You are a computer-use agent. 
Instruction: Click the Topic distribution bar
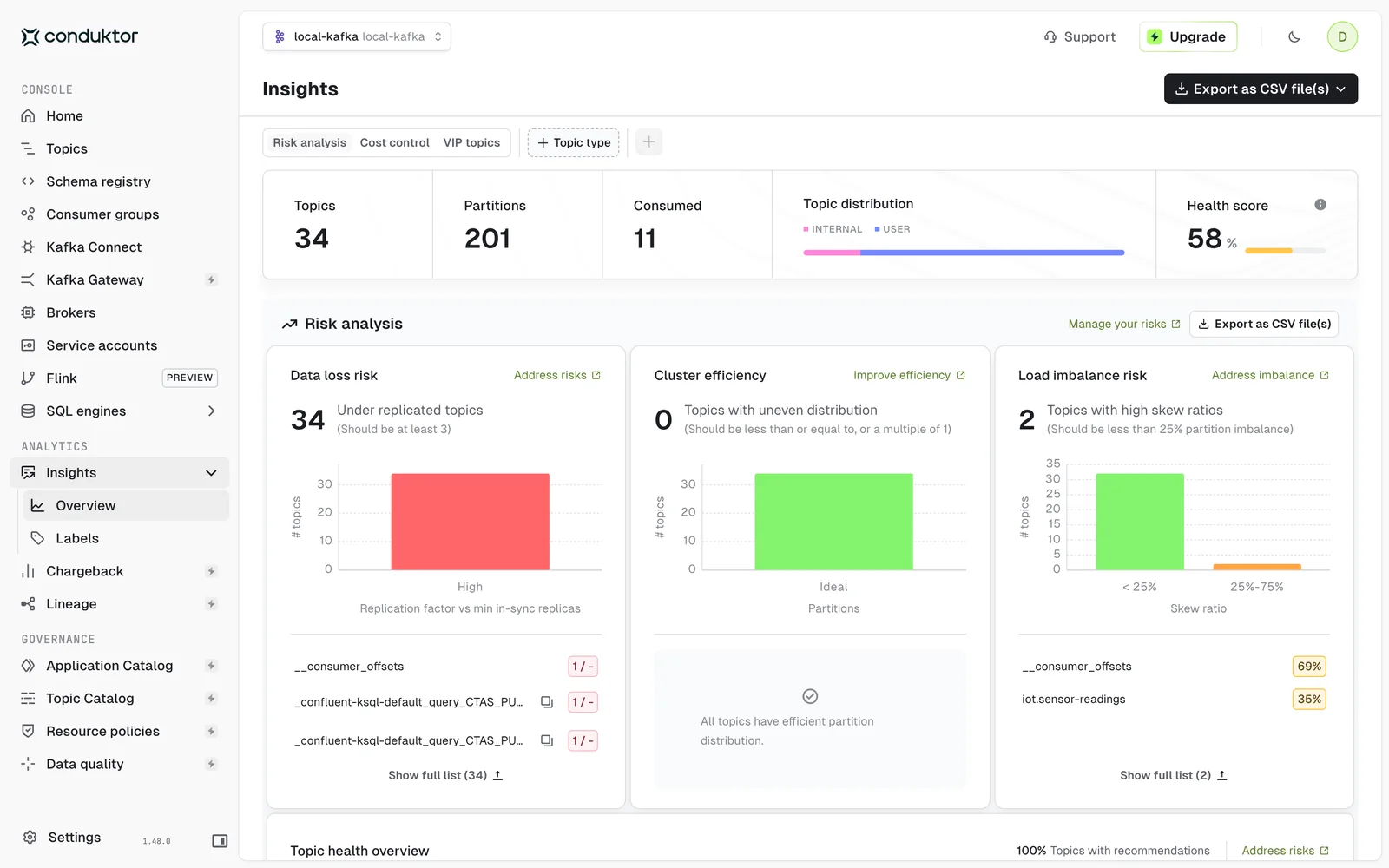click(964, 253)
